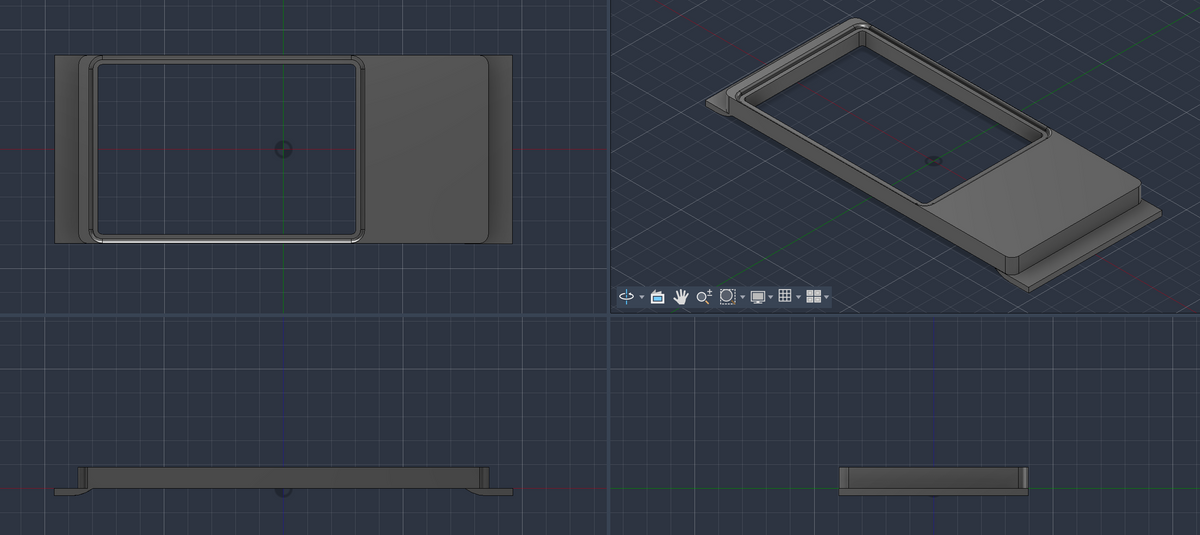Select the Zoom magnifier tool

(x=704, y=297)
